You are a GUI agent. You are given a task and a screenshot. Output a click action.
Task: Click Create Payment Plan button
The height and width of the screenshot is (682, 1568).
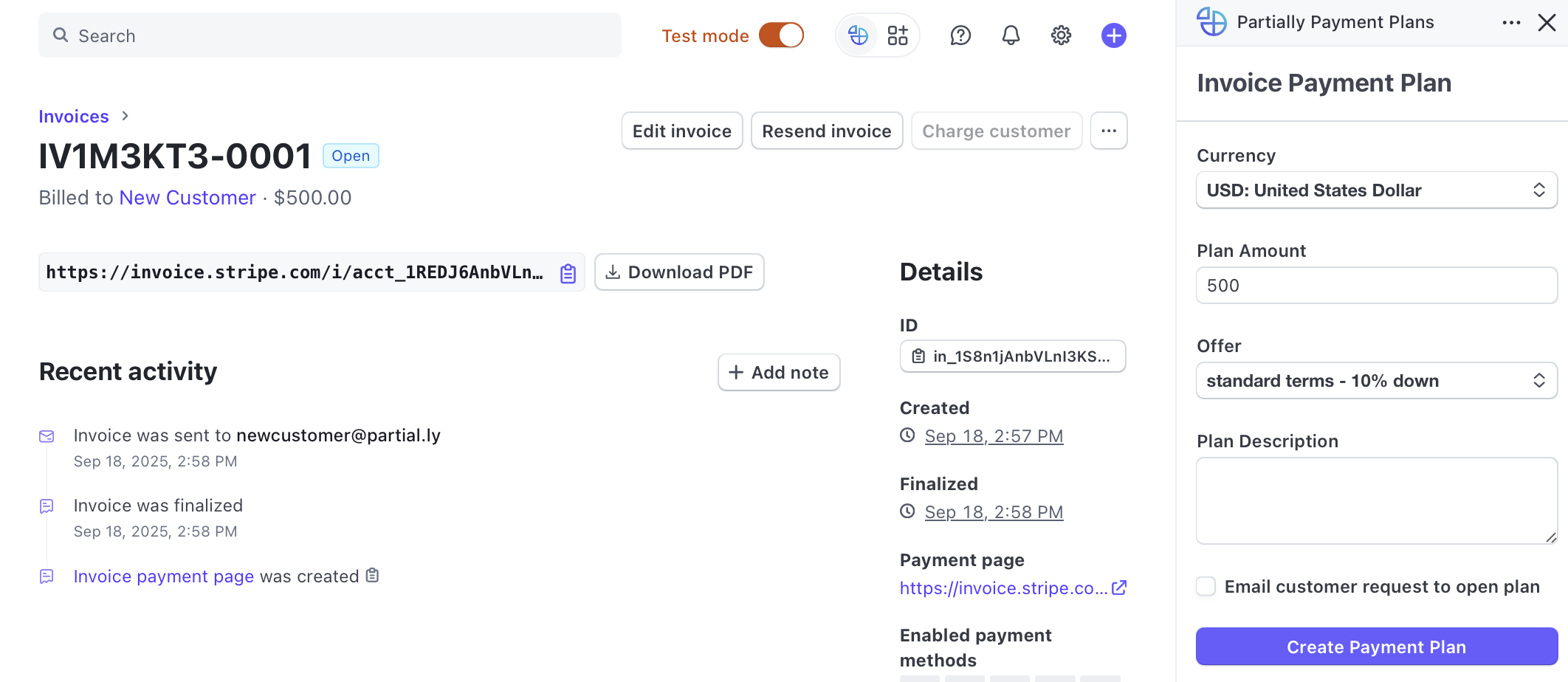point(1376,647)
